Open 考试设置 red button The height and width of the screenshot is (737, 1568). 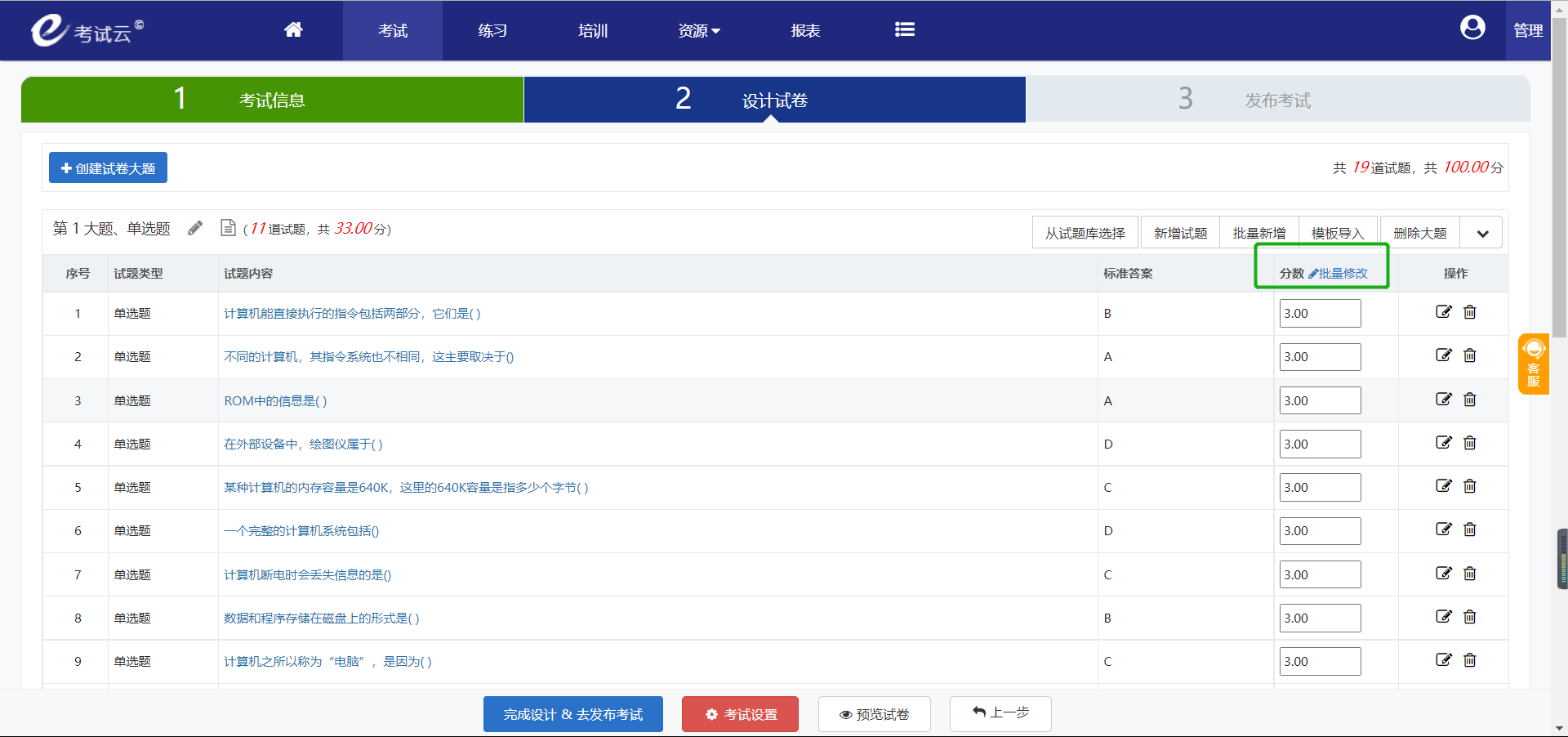740,714
